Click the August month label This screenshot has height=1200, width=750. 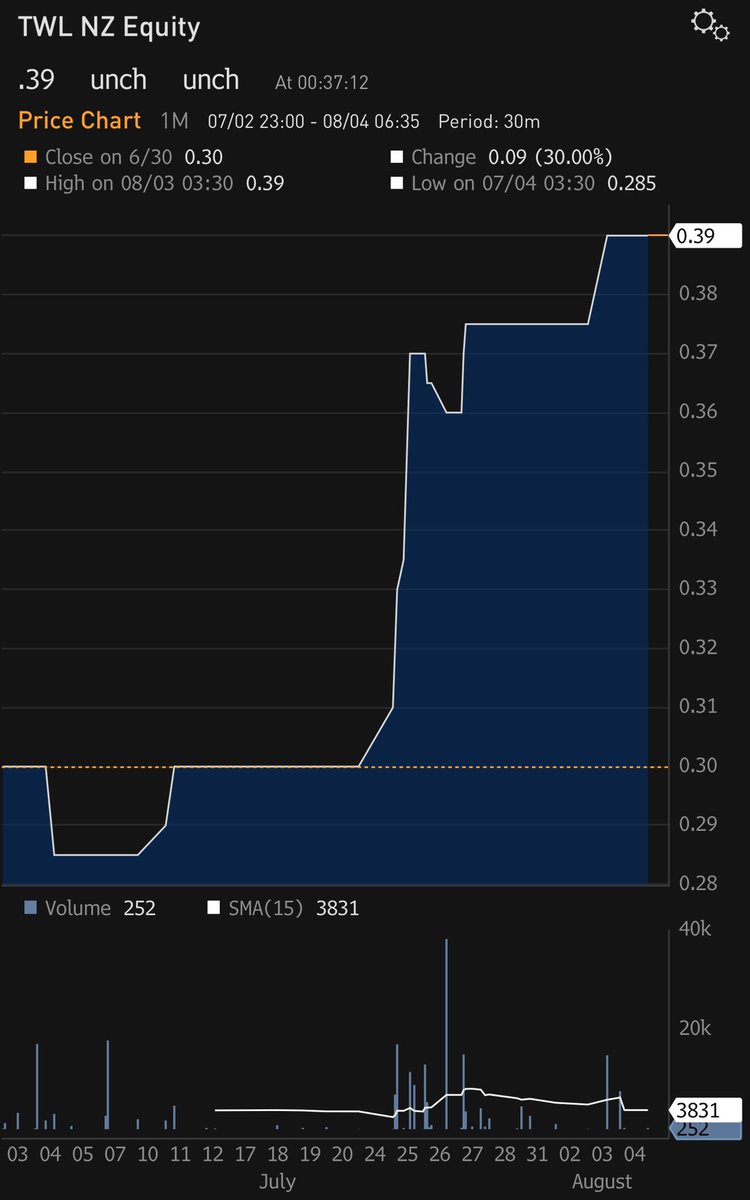602,1182
